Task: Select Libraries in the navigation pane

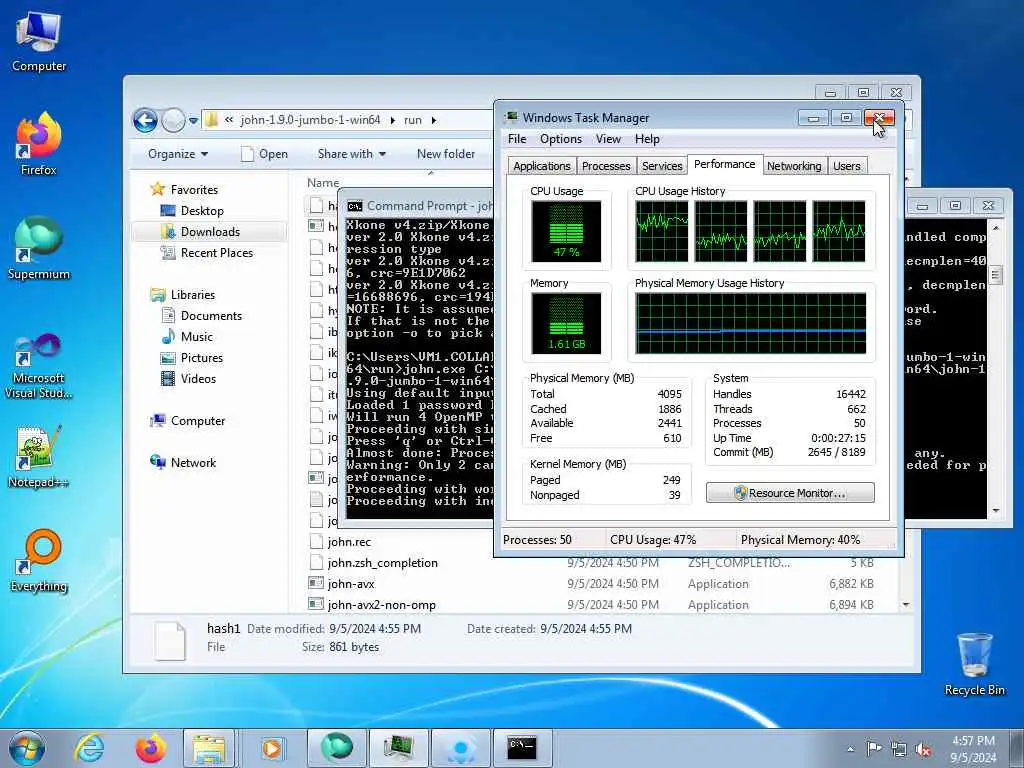Action: (193, 295)
